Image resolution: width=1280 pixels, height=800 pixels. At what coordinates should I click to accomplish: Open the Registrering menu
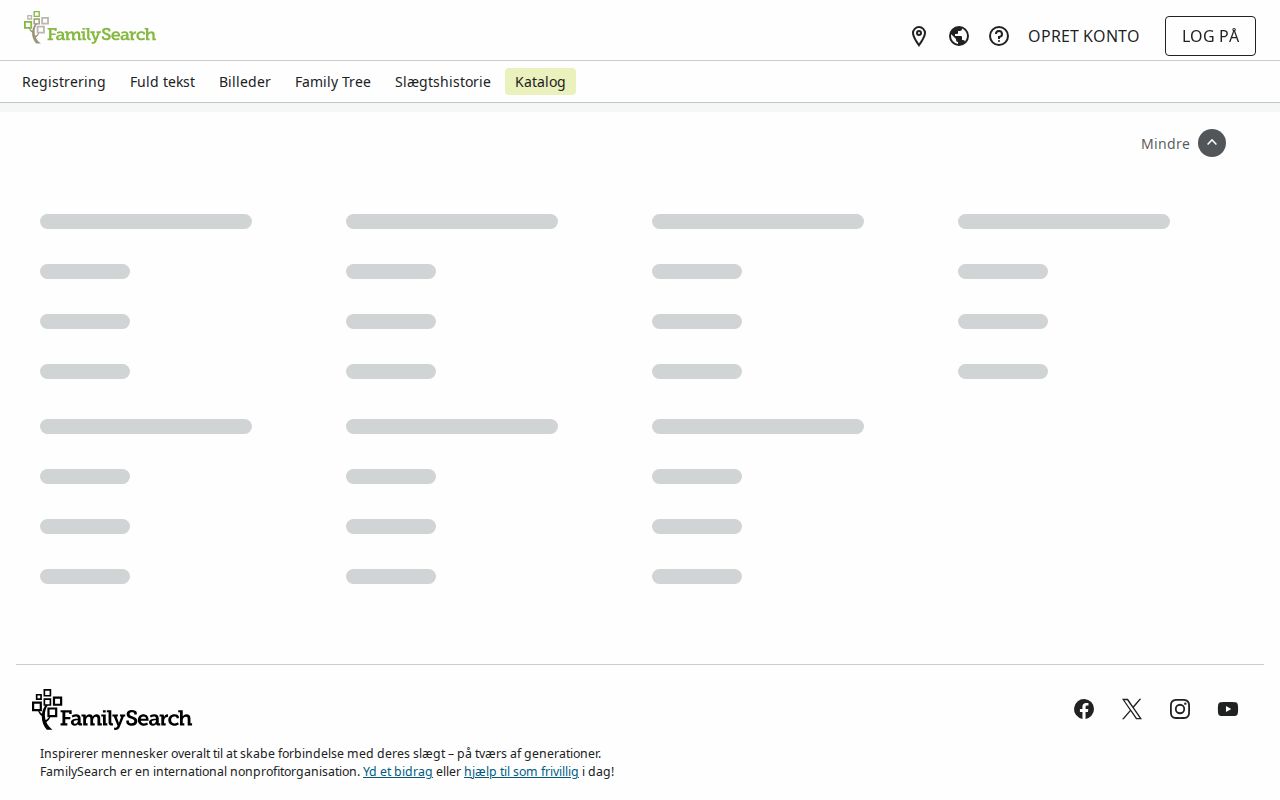[64, 82]
